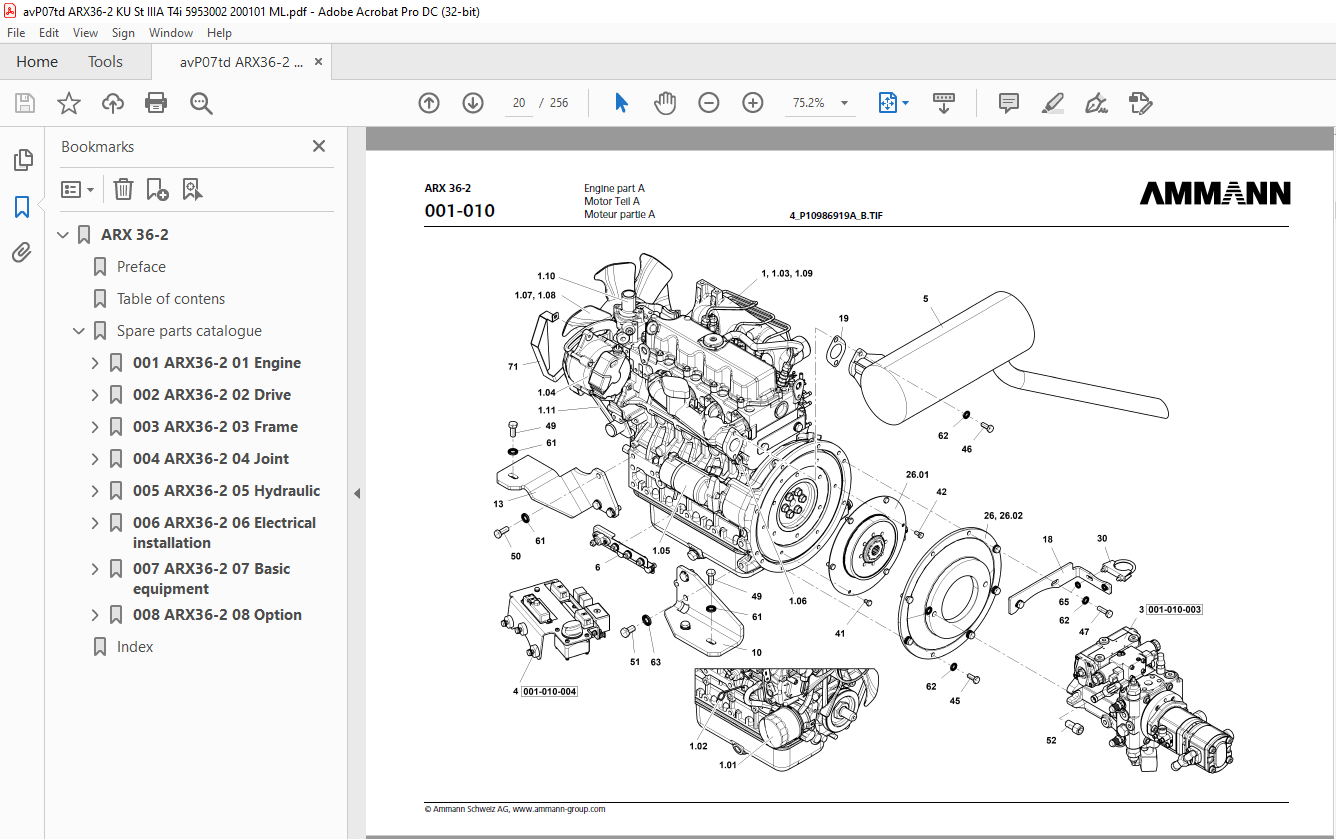Viewport: 1336px width, 839px height.
Task: Open the Find text magnifier tool
Action: click(202, 103)
